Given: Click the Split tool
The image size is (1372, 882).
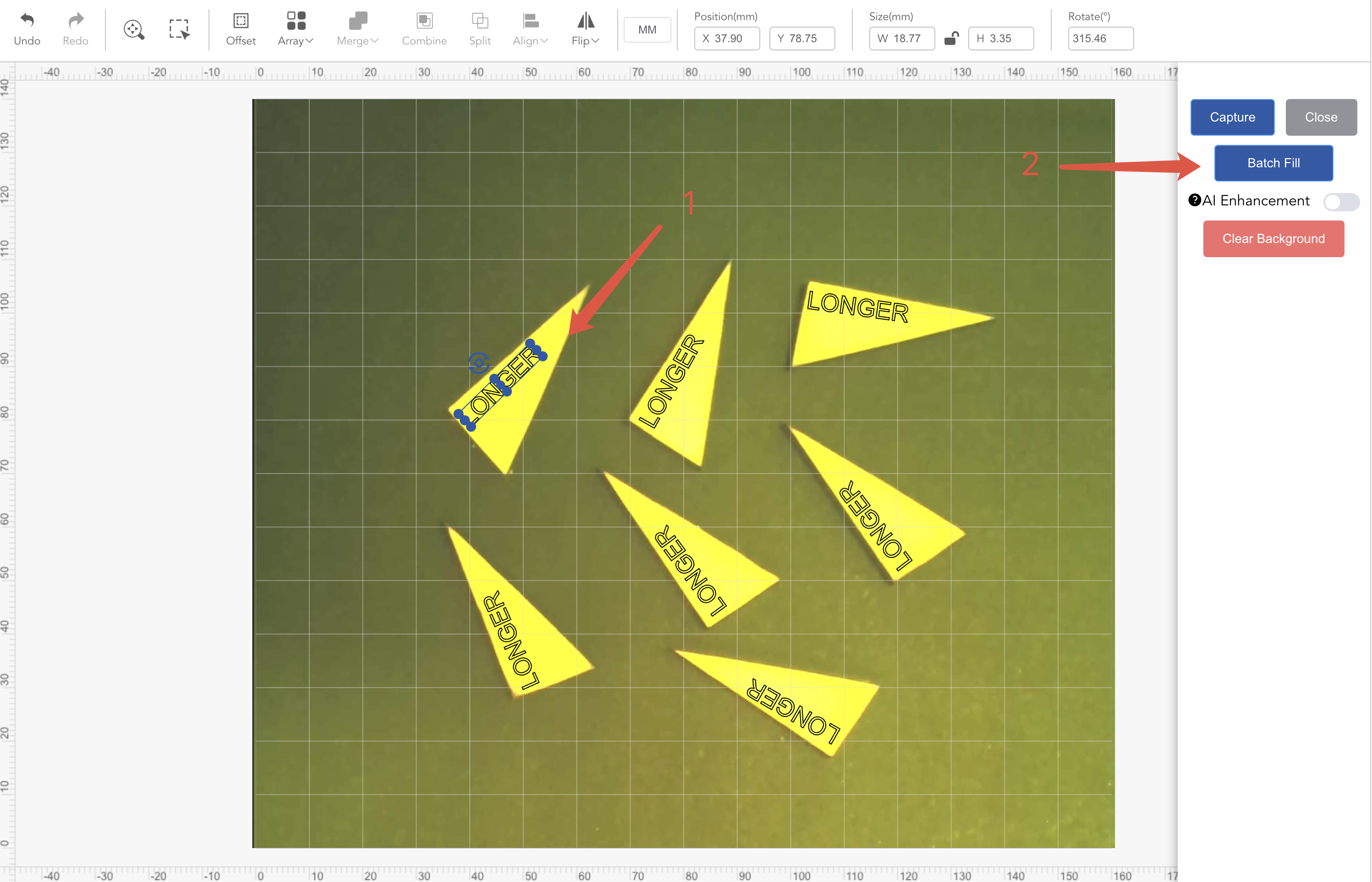Looking at the screenshot, I should pos(480,29).
